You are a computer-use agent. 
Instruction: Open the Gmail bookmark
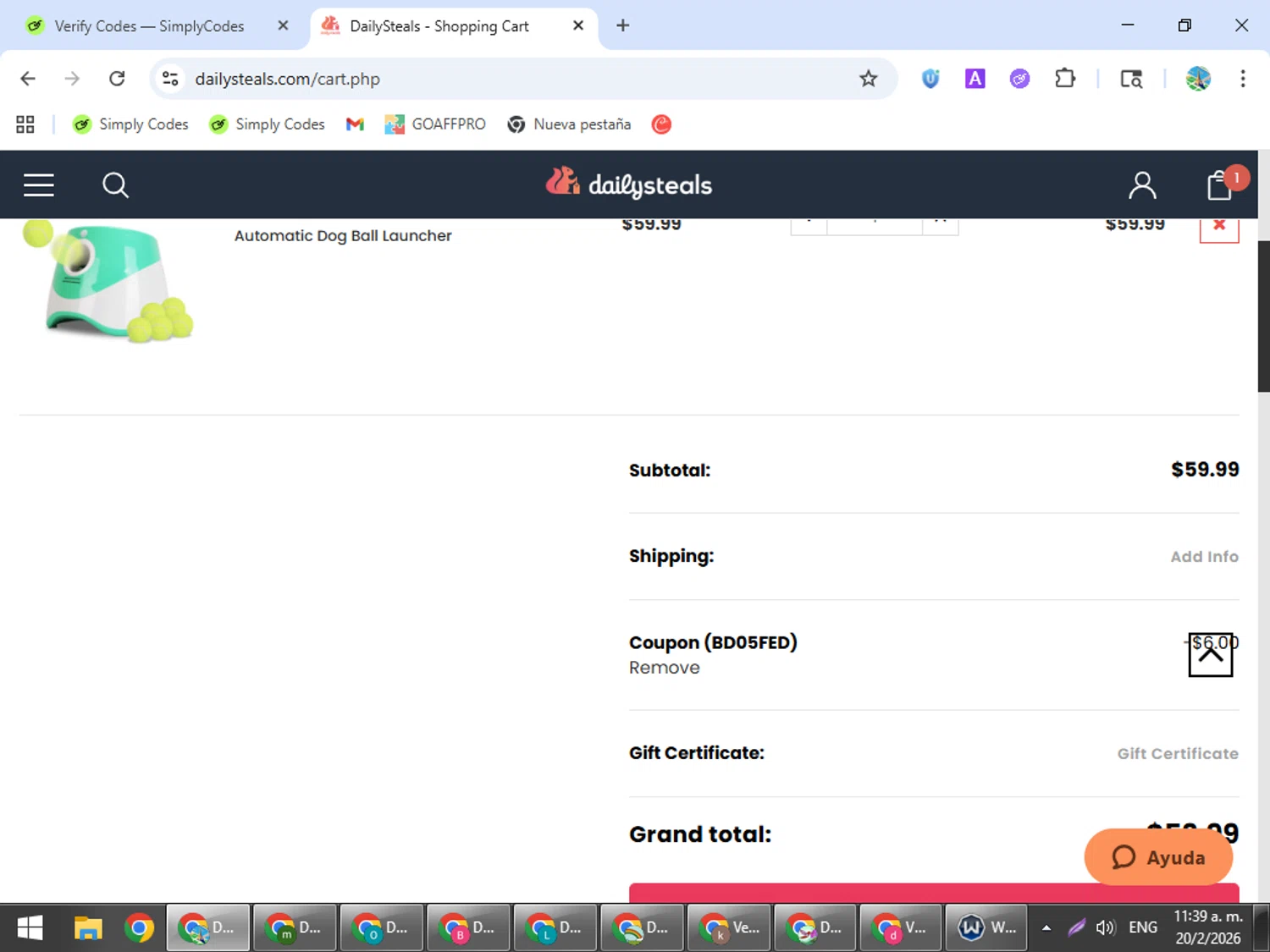point(355,124)
